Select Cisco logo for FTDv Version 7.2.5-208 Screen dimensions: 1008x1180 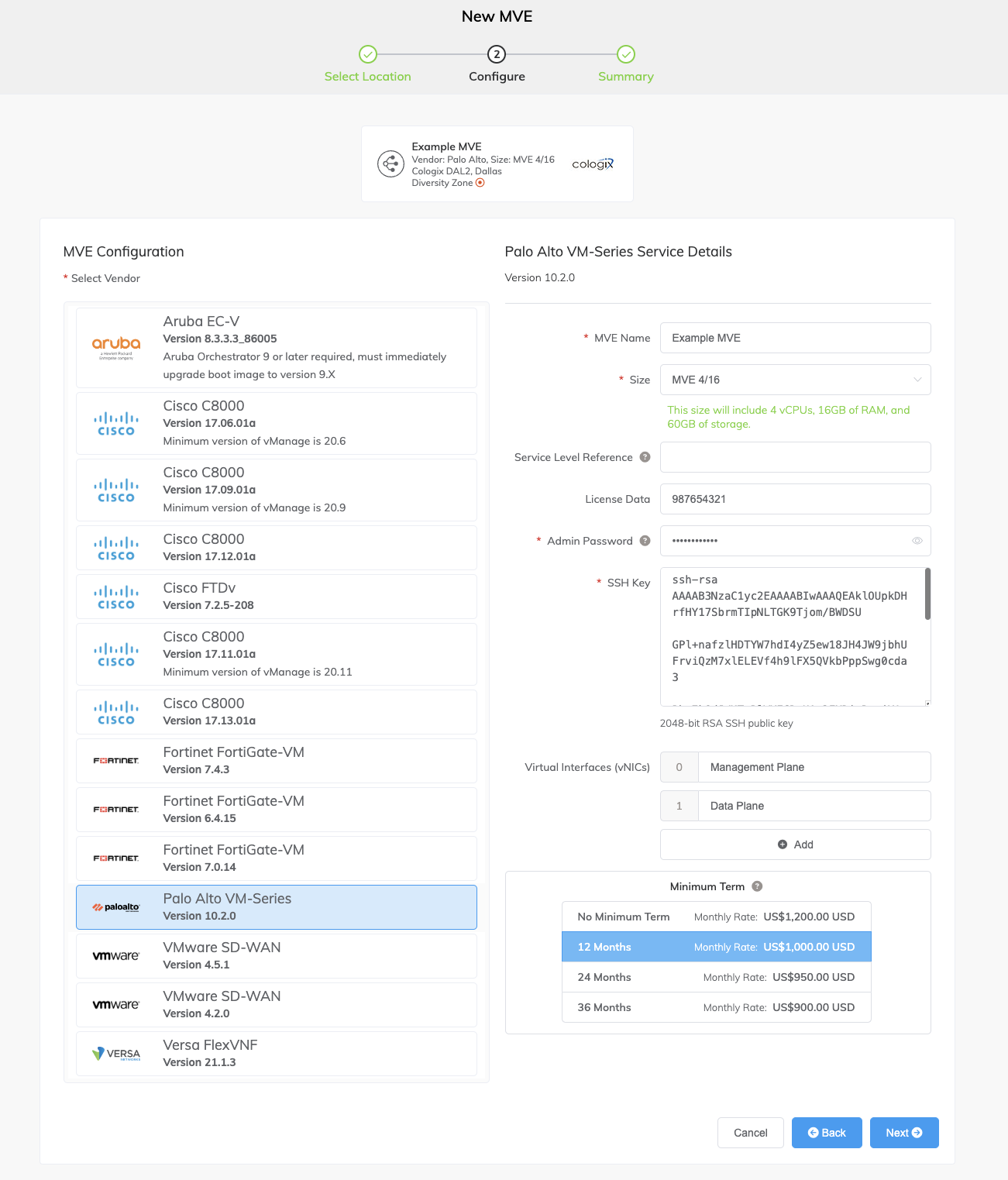(x=116, y=597)
